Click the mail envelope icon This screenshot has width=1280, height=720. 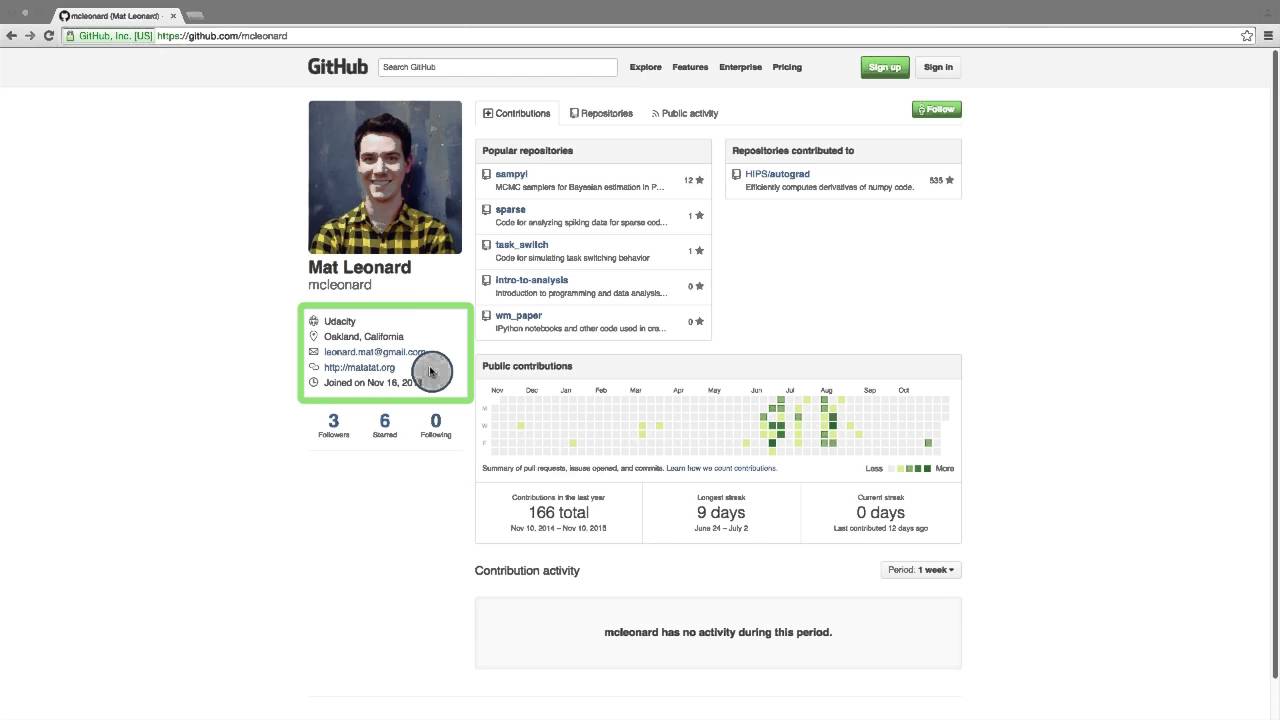pos(314,352)
